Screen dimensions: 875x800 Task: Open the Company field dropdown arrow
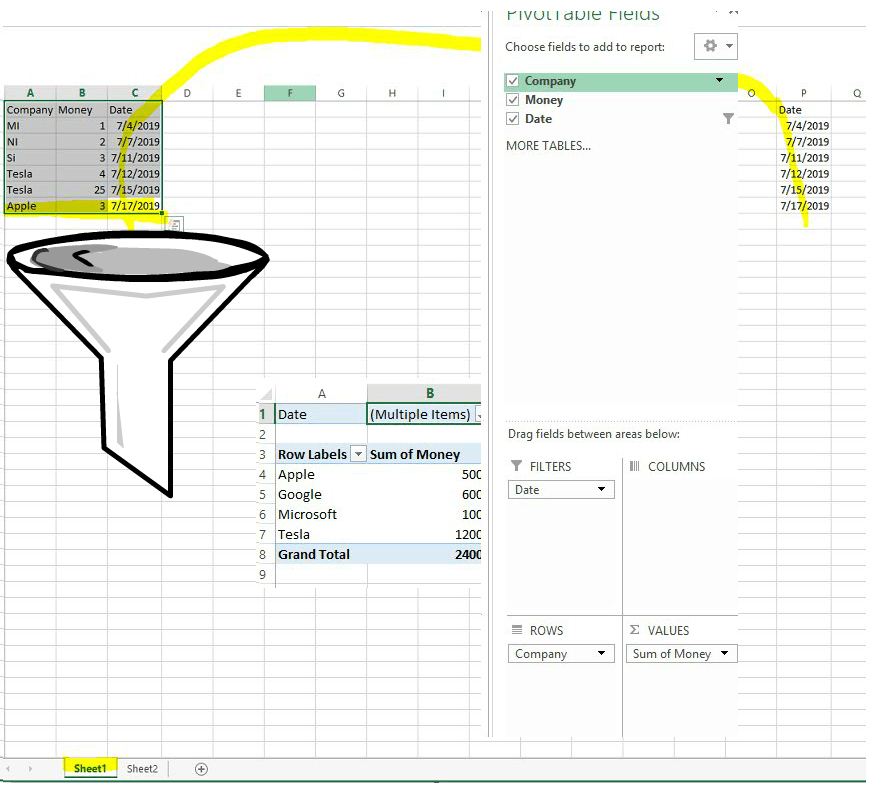point(720,81)
